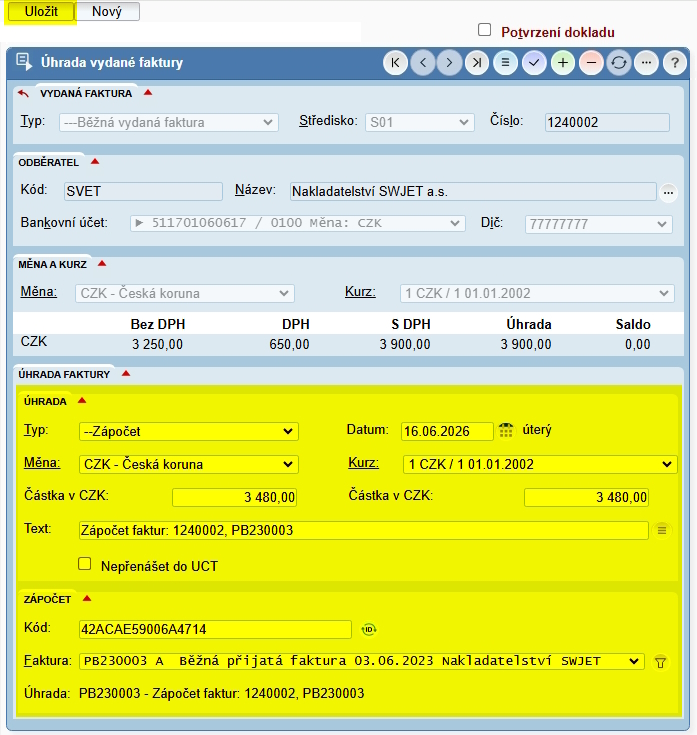Open Dič 77777777 dropdown
The image size is (697, 735).
point(599,224)
